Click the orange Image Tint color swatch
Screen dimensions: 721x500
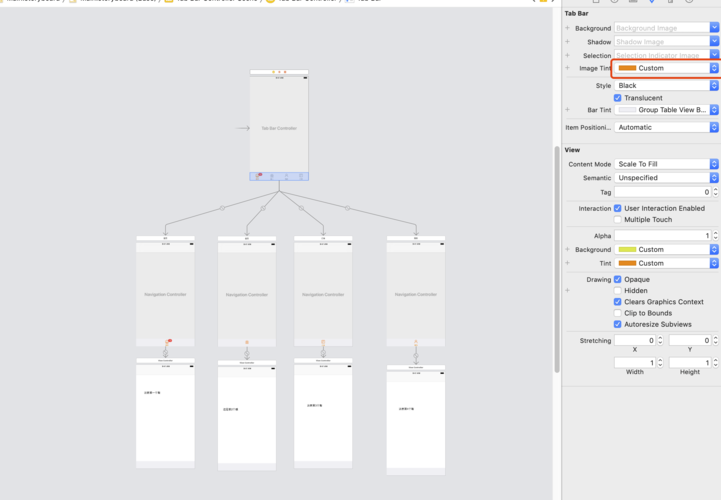(627, 68)
